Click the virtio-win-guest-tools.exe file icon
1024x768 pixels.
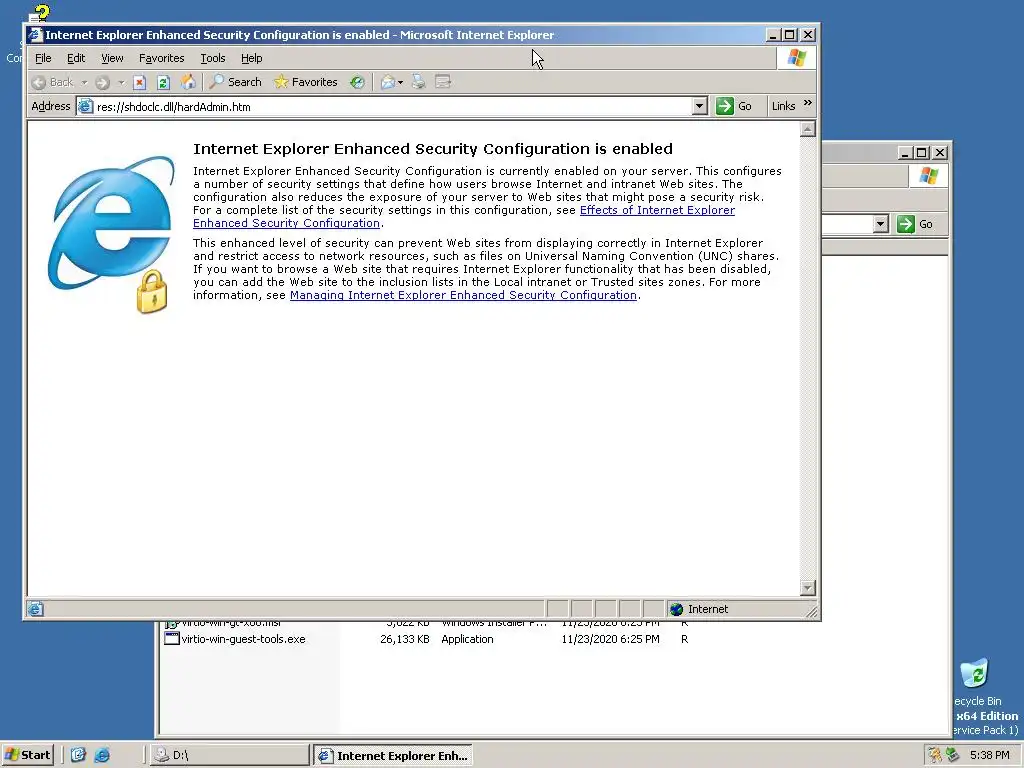pos(171,639)
